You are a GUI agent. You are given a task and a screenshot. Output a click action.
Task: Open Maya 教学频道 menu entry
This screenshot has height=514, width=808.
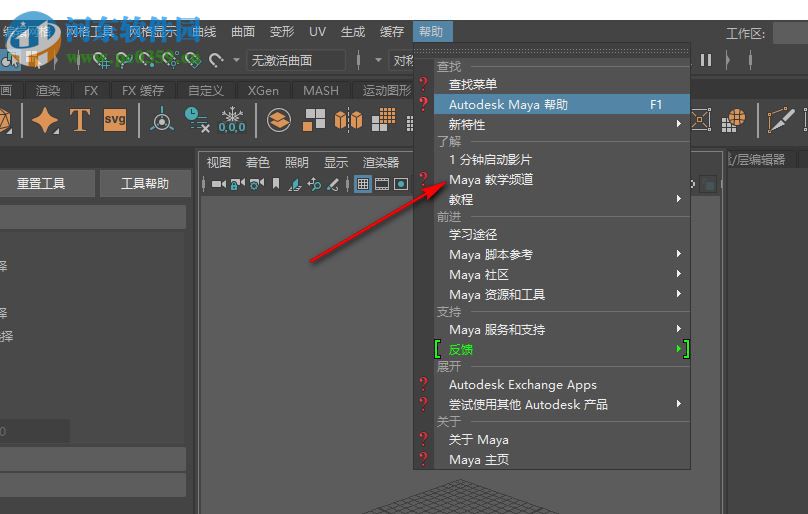562,179
